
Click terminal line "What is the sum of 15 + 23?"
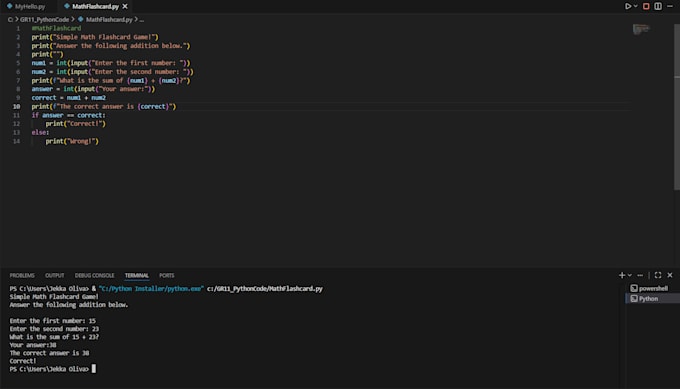[x=54, y=337]
